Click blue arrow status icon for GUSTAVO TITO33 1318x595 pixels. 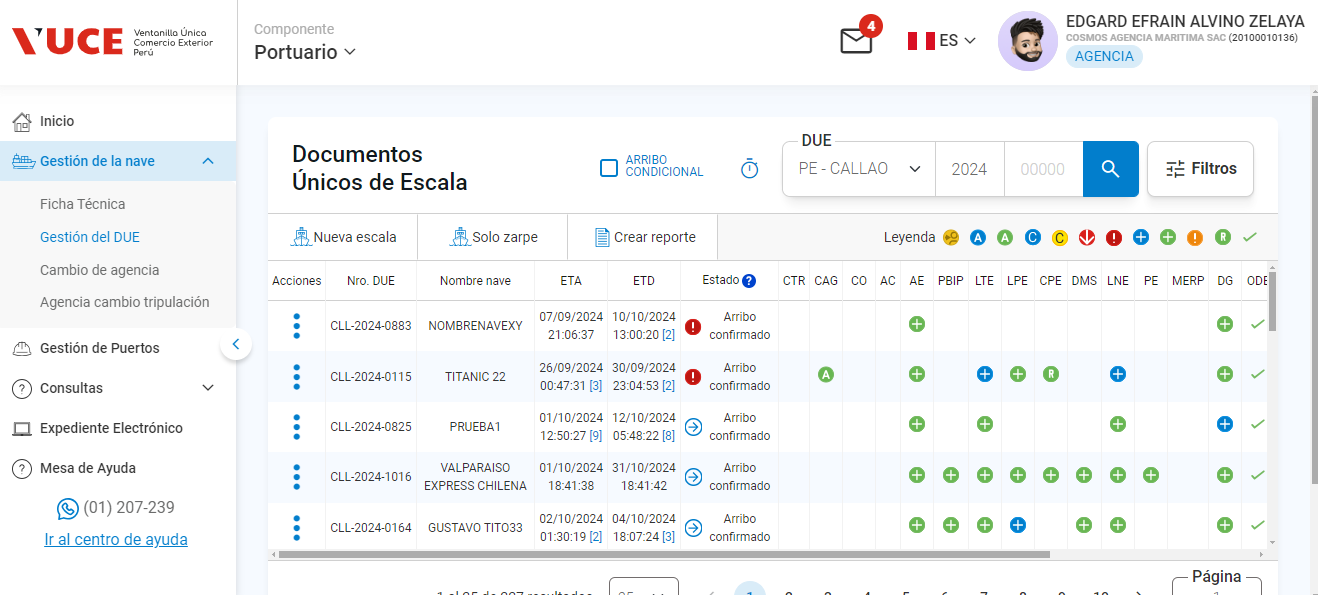693,527
